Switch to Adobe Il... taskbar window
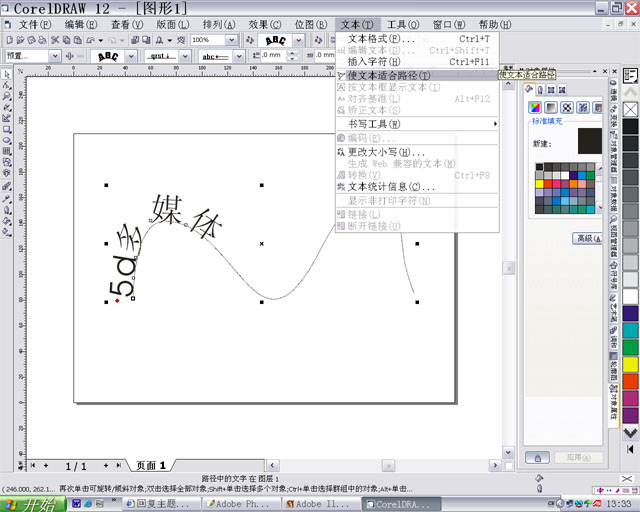Viewport: 640px width, 512px height. click(x=322, y=504)
